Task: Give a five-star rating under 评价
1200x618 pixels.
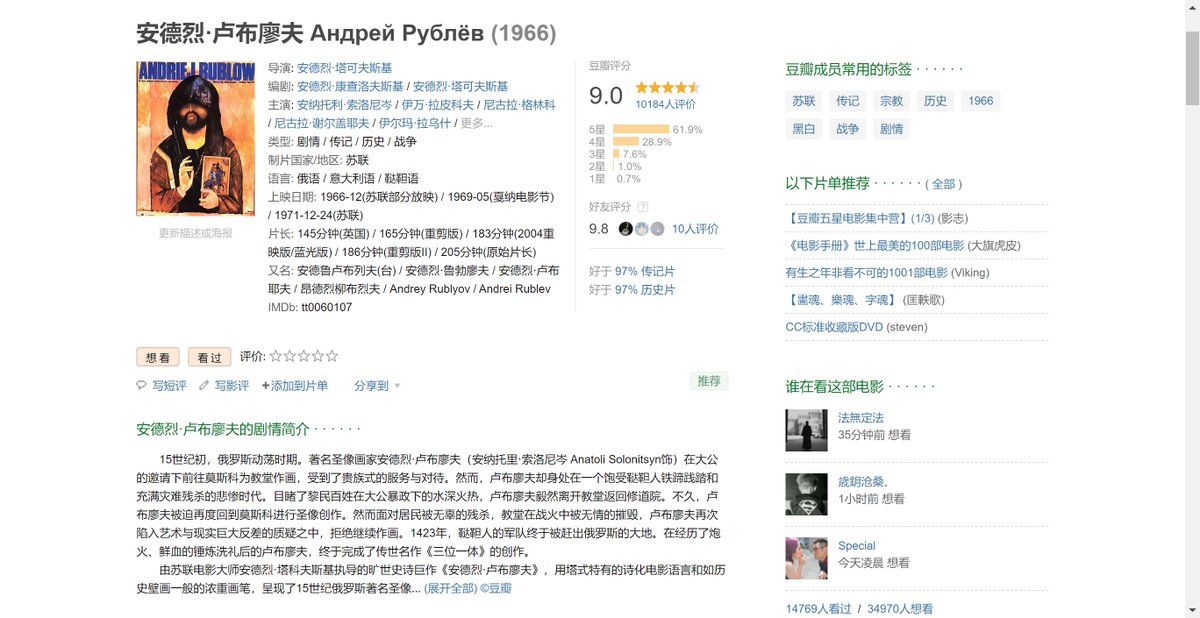Action: coord(332,356)
